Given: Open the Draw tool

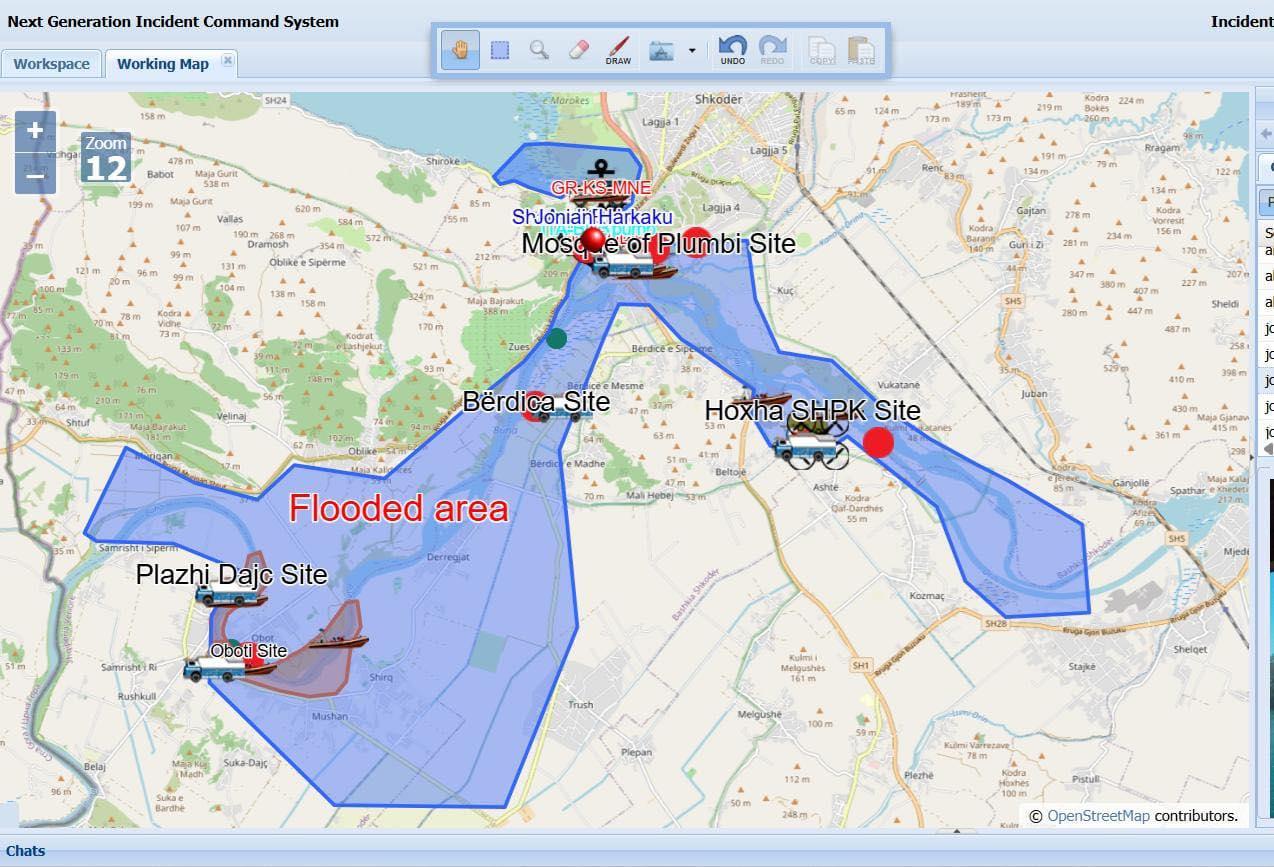Looking at the screenshot, I should coord(619,51).
